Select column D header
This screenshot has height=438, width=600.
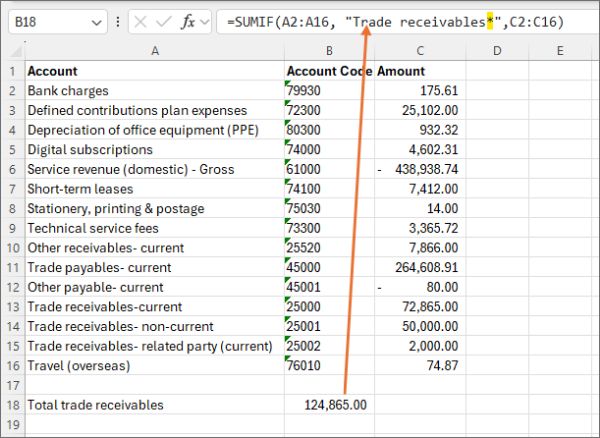point(497,51)
